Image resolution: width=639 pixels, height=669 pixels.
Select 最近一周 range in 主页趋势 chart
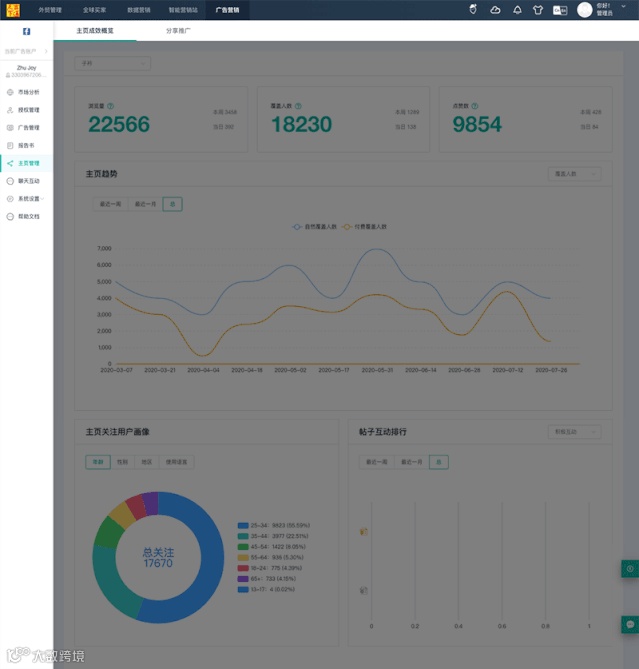pos(110,204)
